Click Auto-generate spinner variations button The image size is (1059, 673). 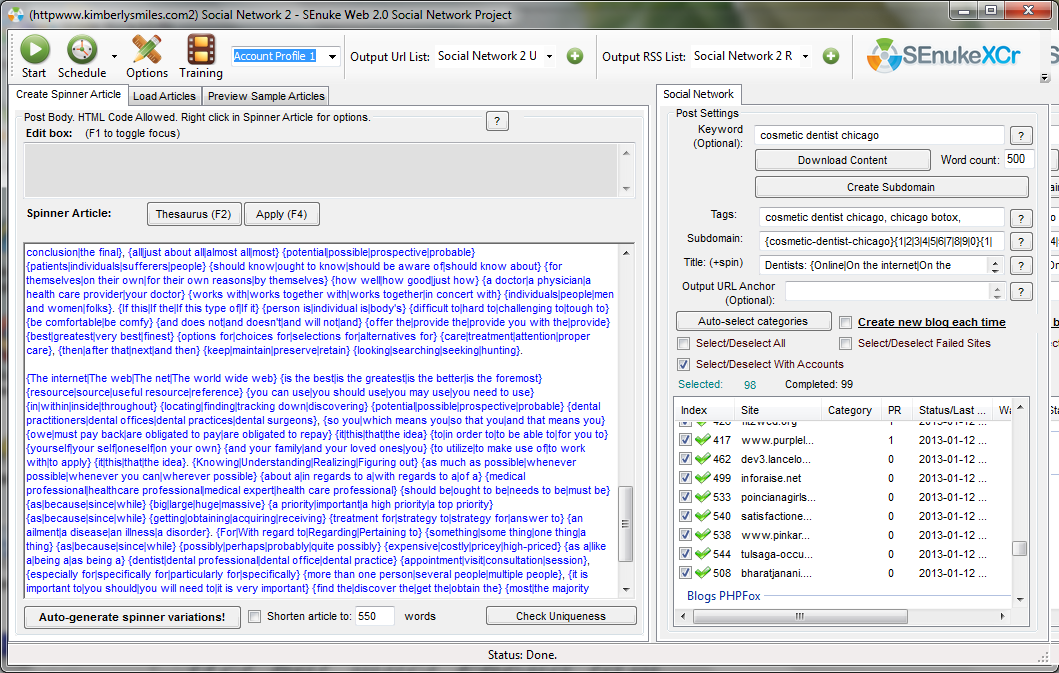(x=132, y=617)
